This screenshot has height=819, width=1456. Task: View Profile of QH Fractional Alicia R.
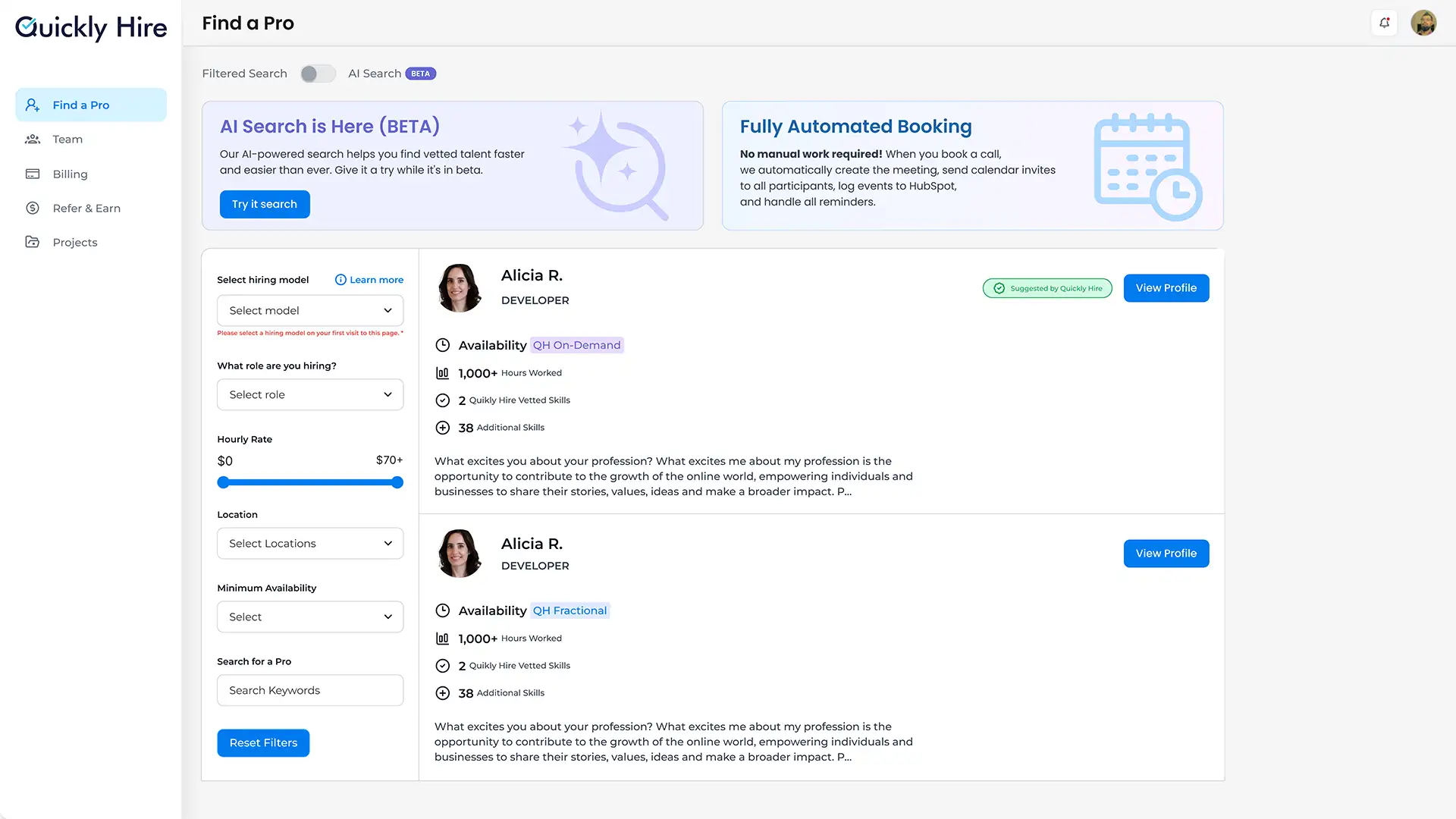pyautogui.click(x=1166, y=553)
